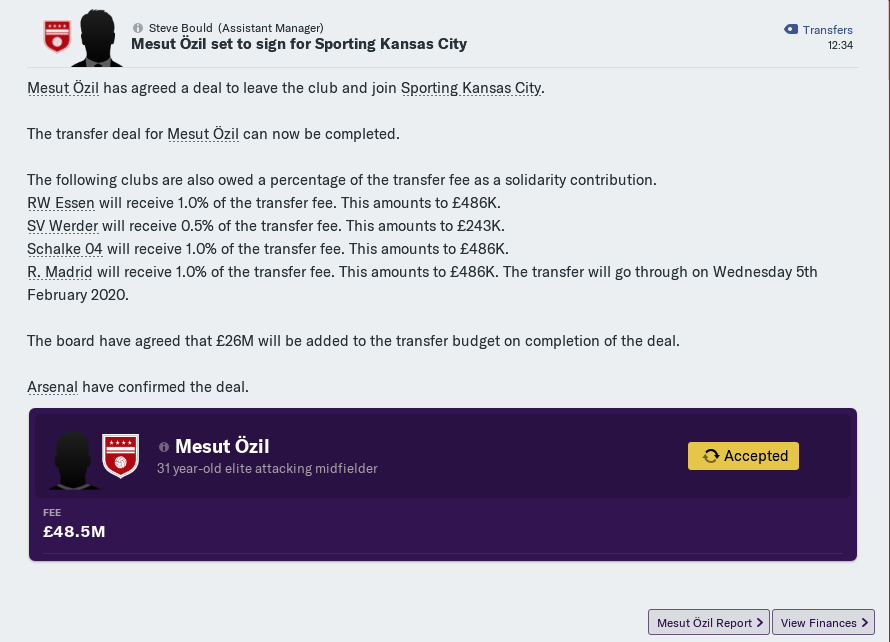Image resolution: width=890 pixels, height=642 pixels.
Task: Click the yellow Accepted status button
Action: (x=743, y=456)
